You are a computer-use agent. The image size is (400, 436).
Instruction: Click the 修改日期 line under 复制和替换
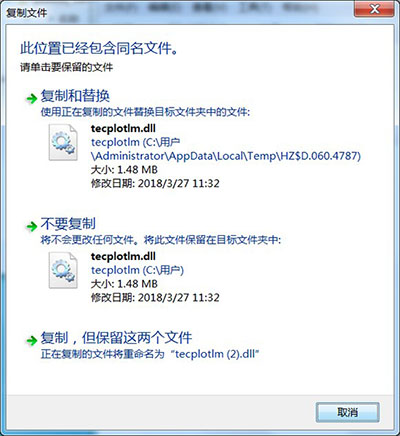pos(155,183)
